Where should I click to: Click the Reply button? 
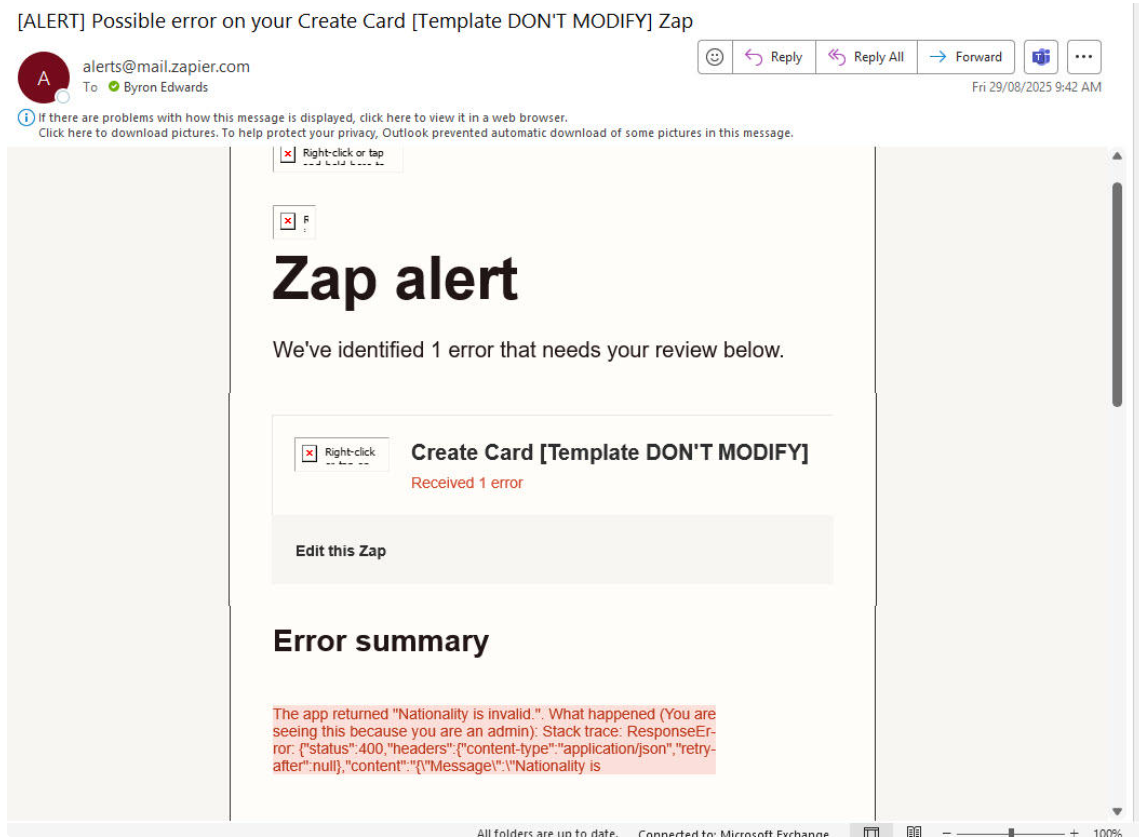(x=774, y=57)
